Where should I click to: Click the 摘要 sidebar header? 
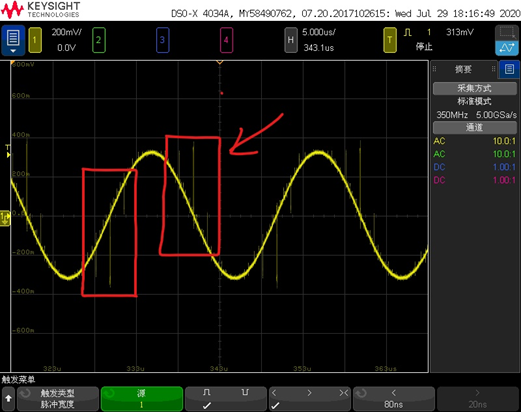463,69
